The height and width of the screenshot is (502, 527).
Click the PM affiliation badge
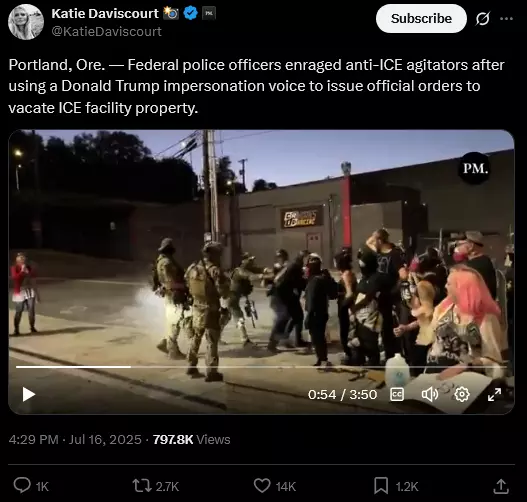tap(209, 13)
